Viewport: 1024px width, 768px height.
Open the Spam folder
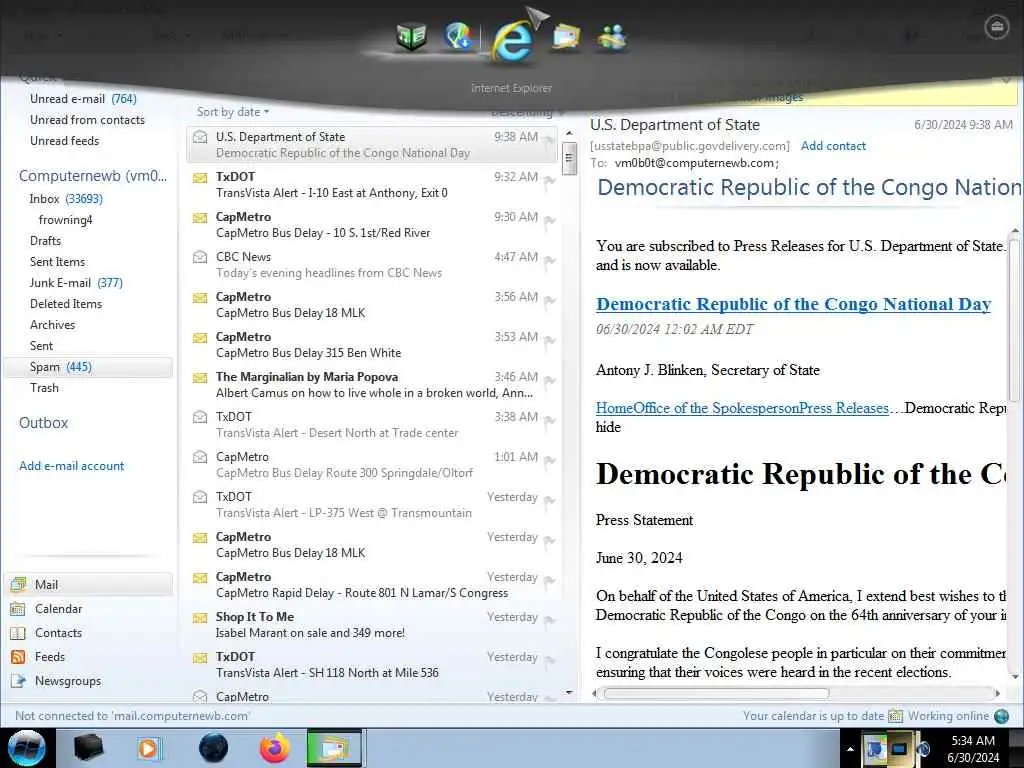pyautogui.click(x=89, y=367)
